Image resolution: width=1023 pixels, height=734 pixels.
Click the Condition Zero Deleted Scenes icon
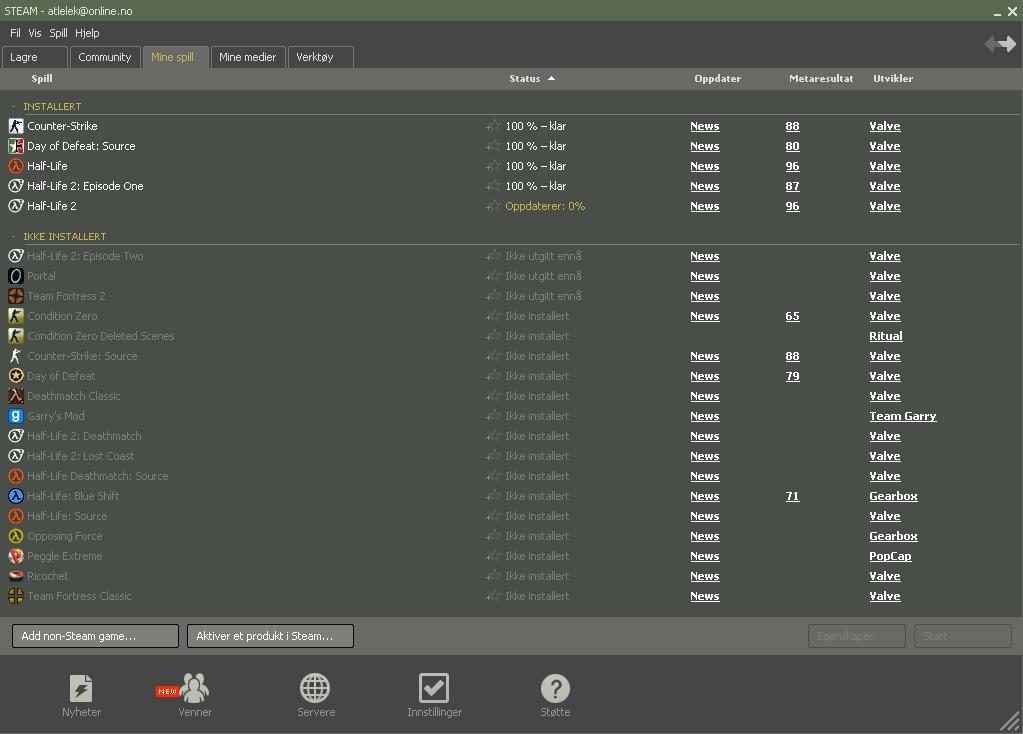(16, 336)
